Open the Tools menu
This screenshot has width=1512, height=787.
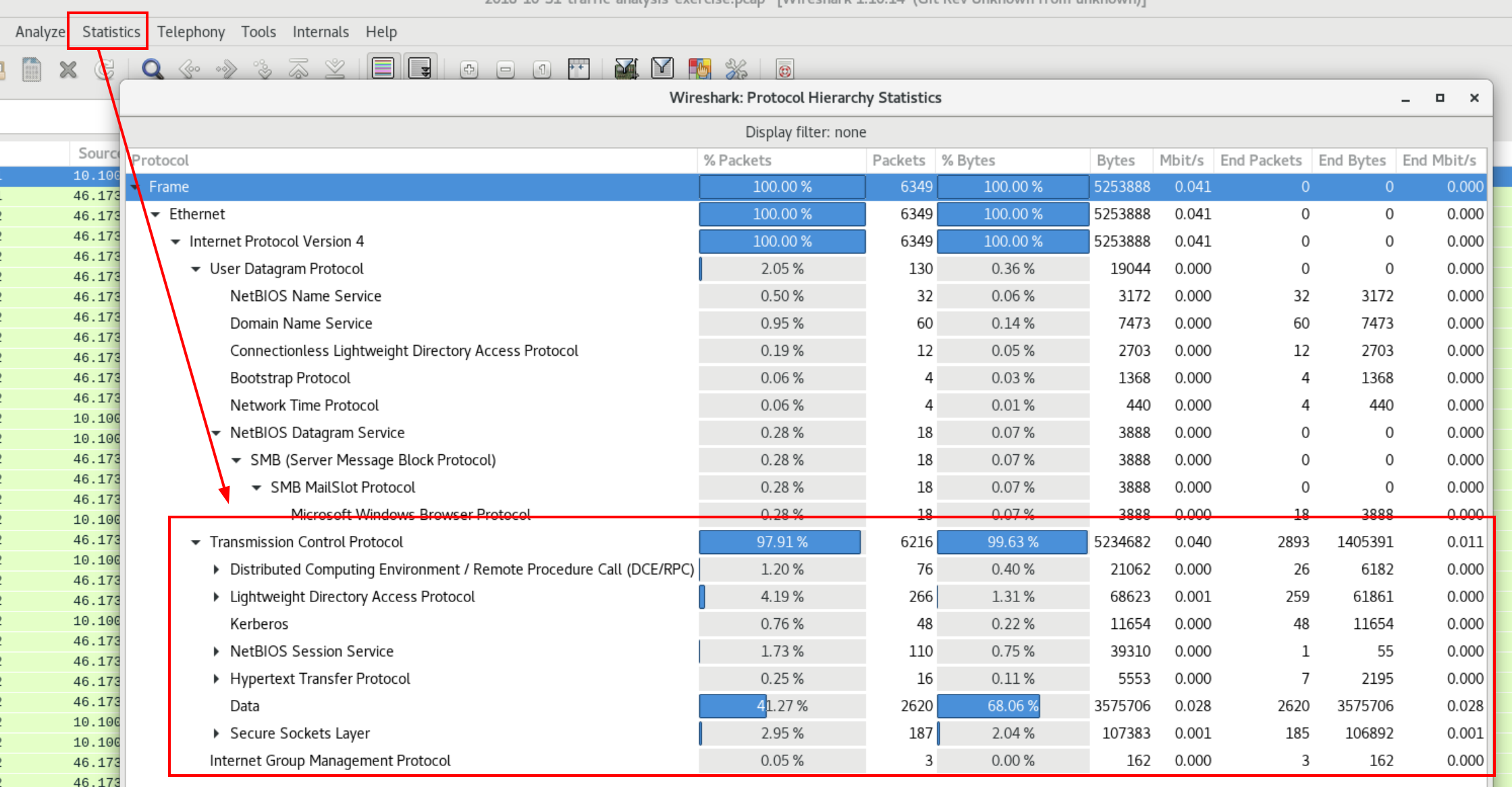pos(259,32)
